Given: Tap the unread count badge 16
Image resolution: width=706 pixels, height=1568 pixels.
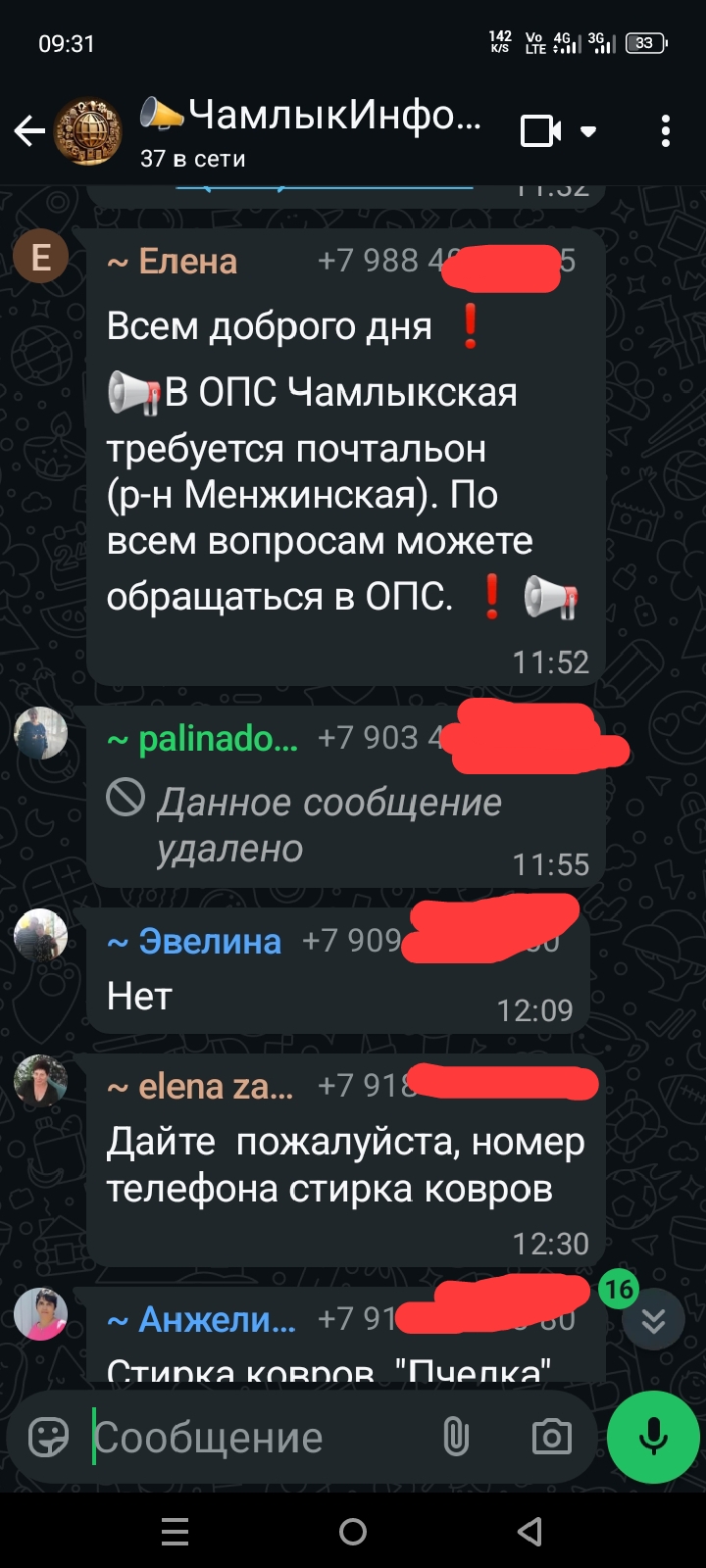Looking at the screenshot, I should [x=619, y=1289].
